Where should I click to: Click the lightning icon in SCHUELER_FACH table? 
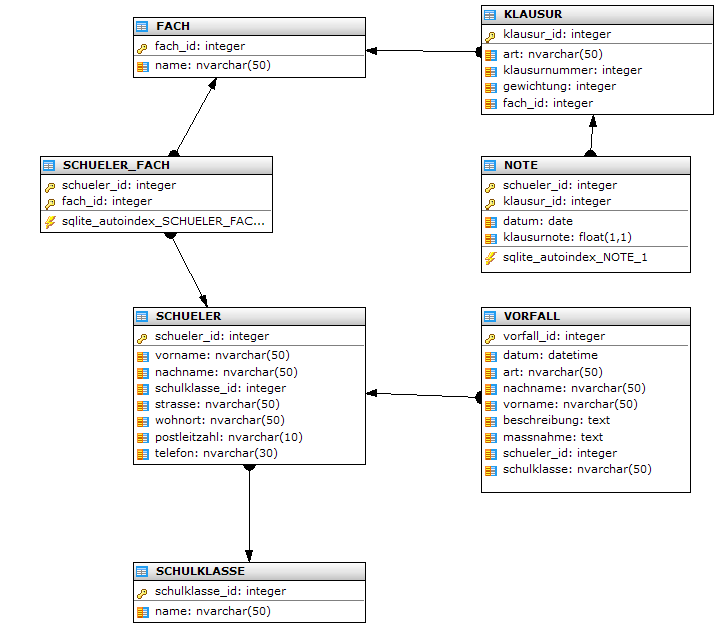pos(49,222)
